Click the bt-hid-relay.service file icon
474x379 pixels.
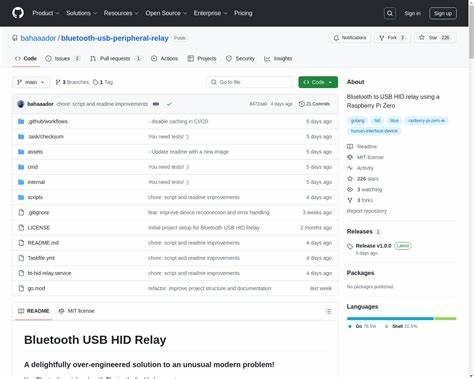(x=21, y=273)
